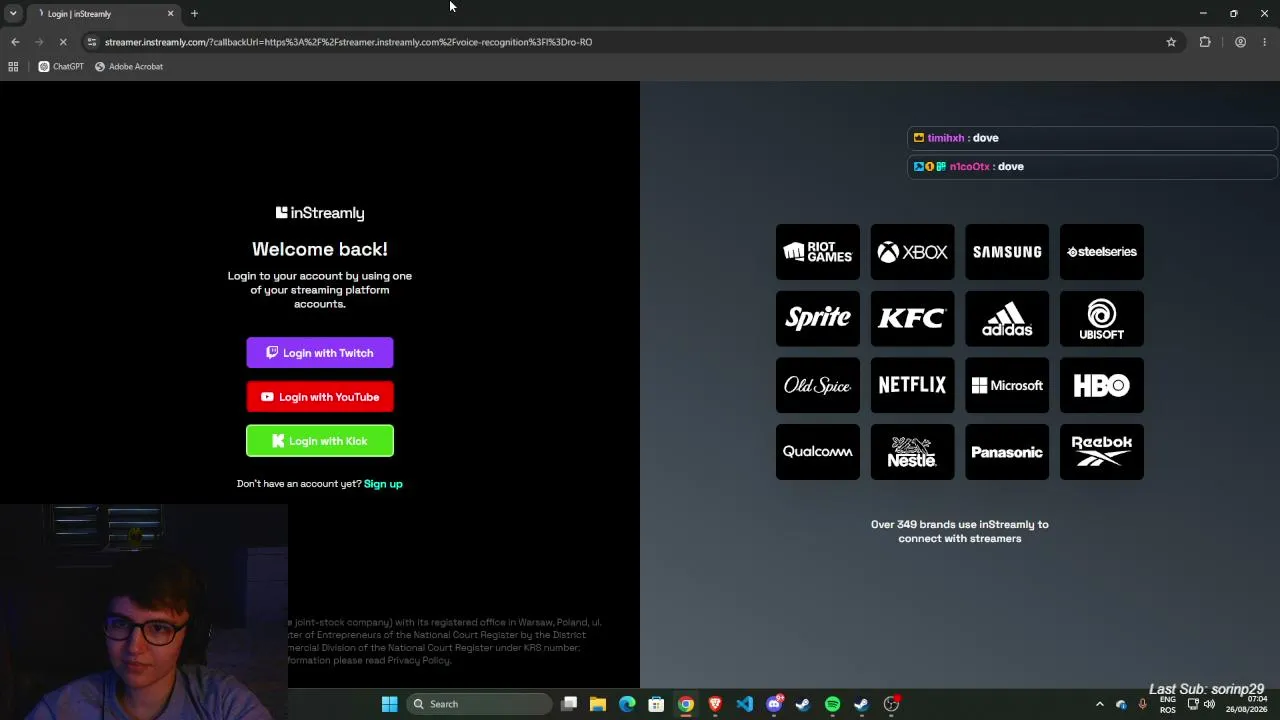Select the Xbox brand tile
Image resolution: width=1280 pixels, height=720 pixels.
pyautogui.click(x=912, y=252)
